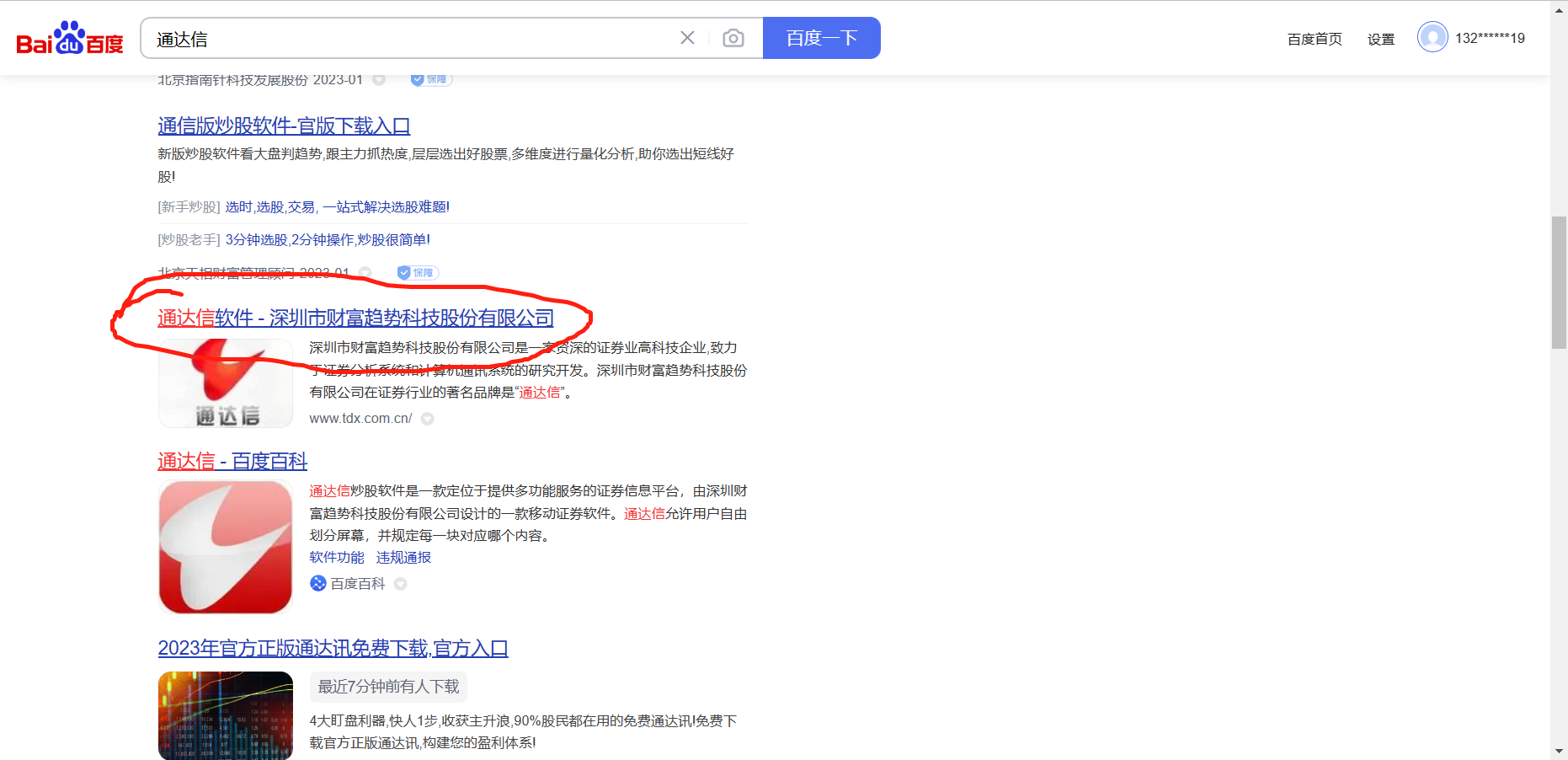
Task: Open the Baidu logo homepage
Action: point(70,38)
